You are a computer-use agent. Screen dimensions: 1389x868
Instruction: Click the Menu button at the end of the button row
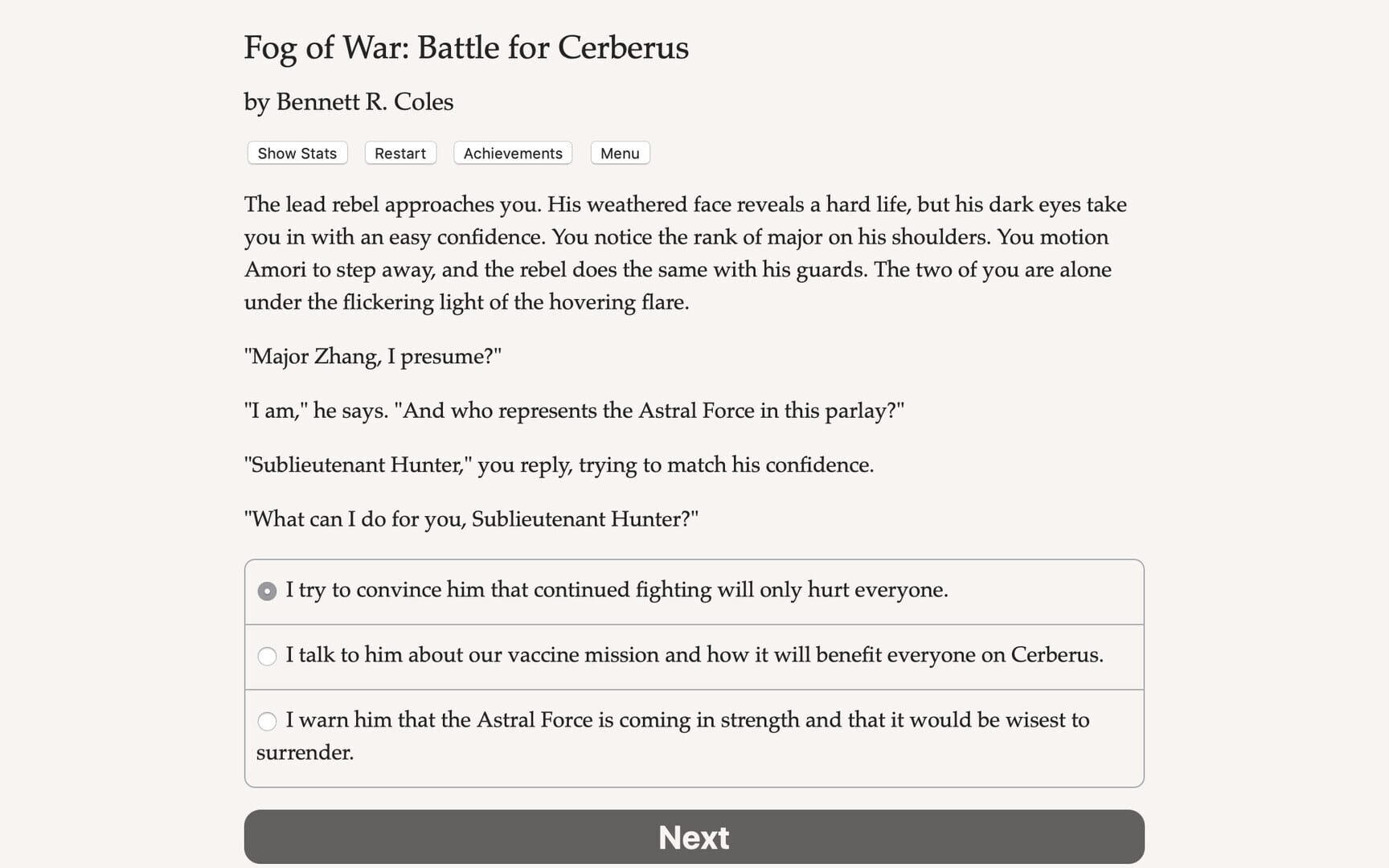(x=619, y=153)
